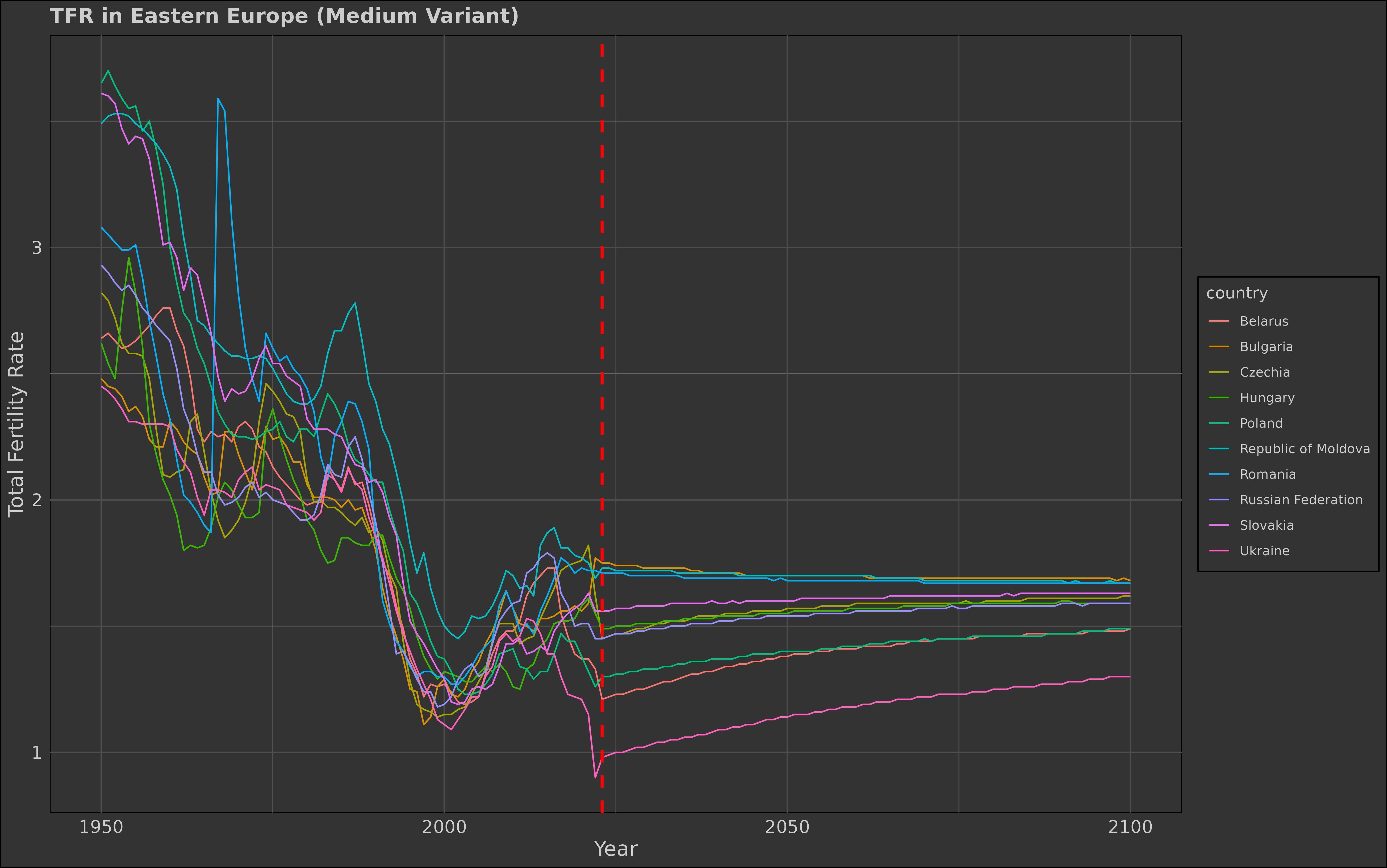The width and height of the screenshot is (1387, 868).
Task: Click the '2100' x-axis tick label
Action: [1130, 827]
